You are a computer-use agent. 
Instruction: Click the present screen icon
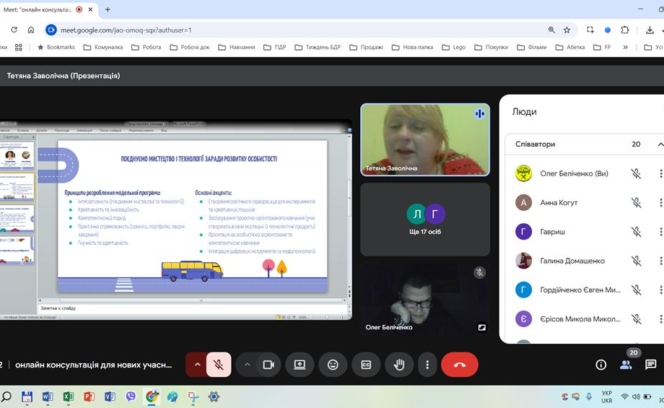tap(299, 365)
